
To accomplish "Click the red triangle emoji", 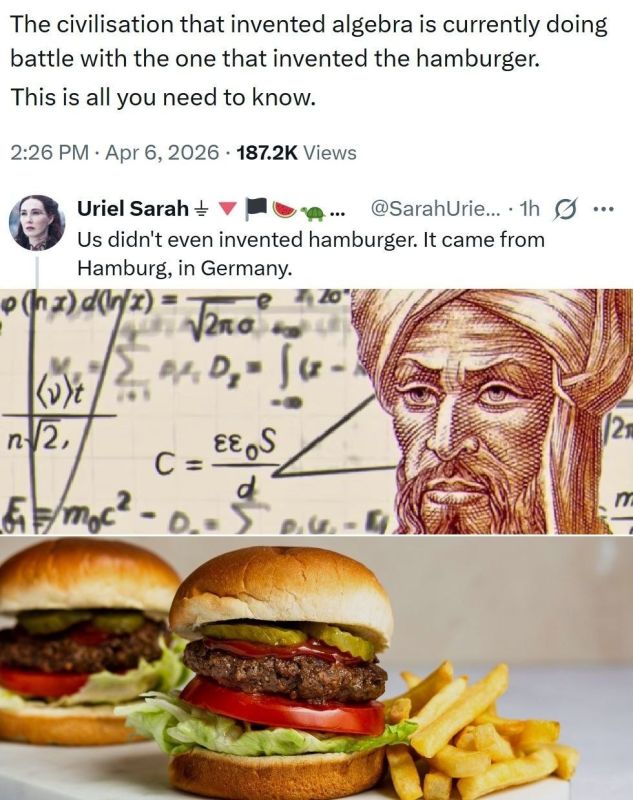I will [229, 209].
